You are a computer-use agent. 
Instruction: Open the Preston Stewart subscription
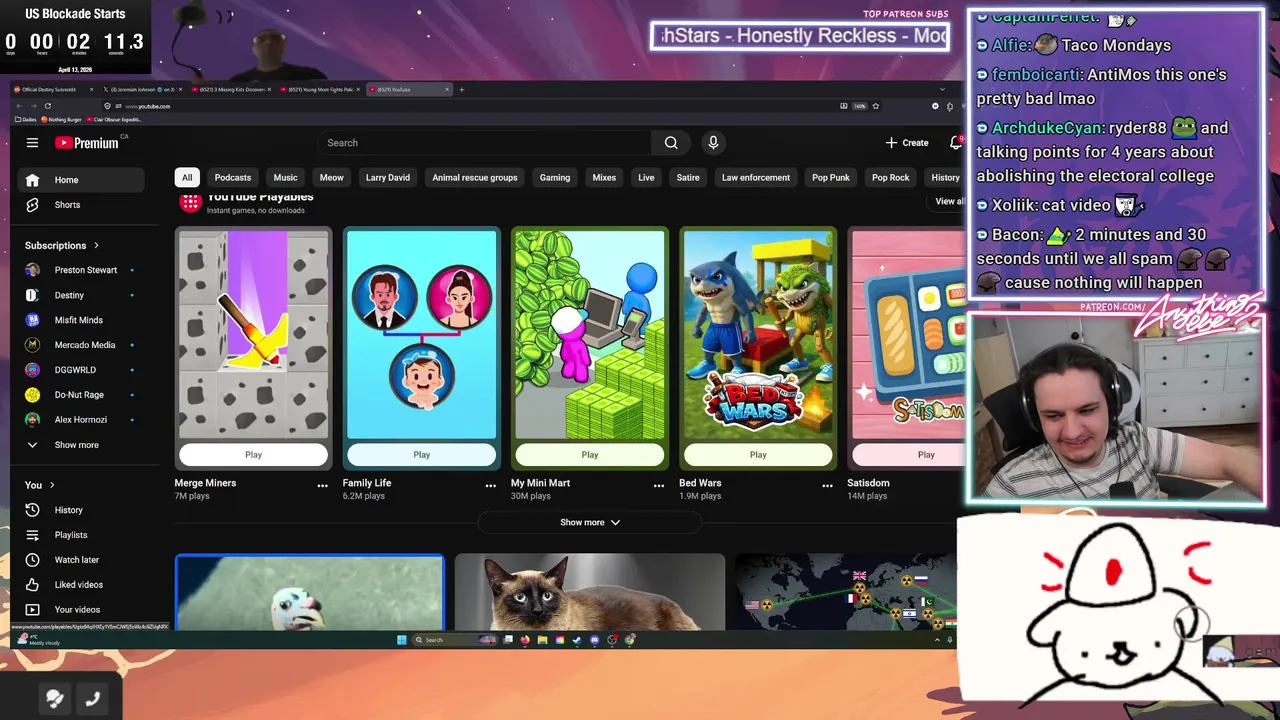[x=80, y=270]
